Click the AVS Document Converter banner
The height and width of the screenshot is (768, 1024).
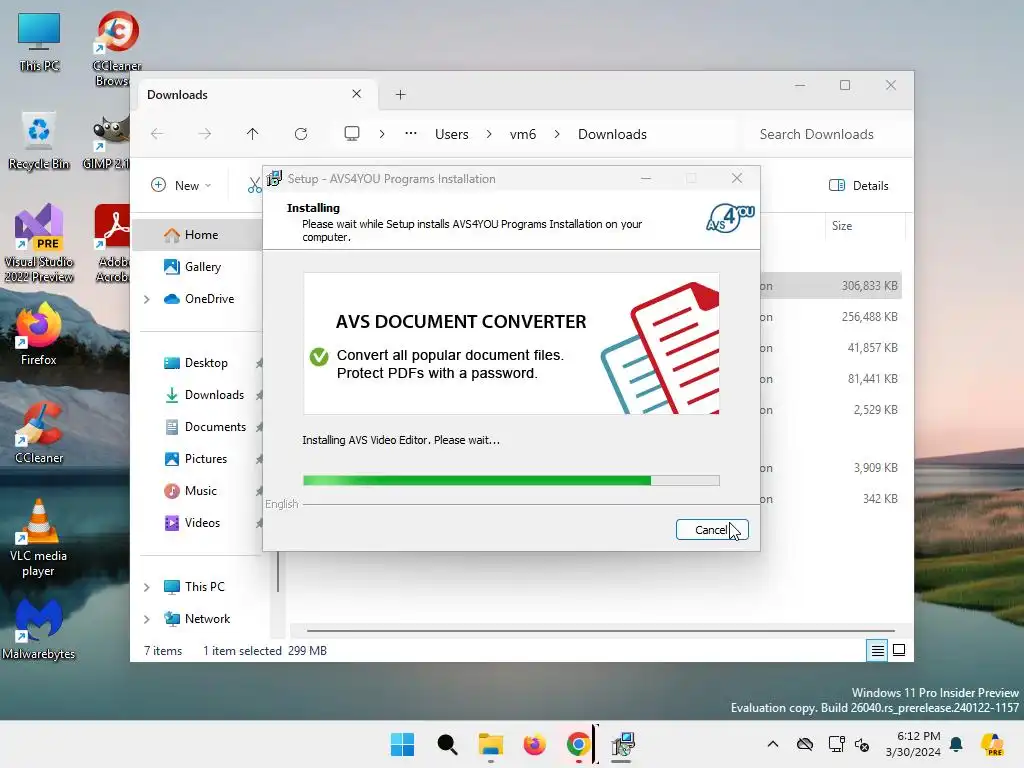(x=511, y=344)
